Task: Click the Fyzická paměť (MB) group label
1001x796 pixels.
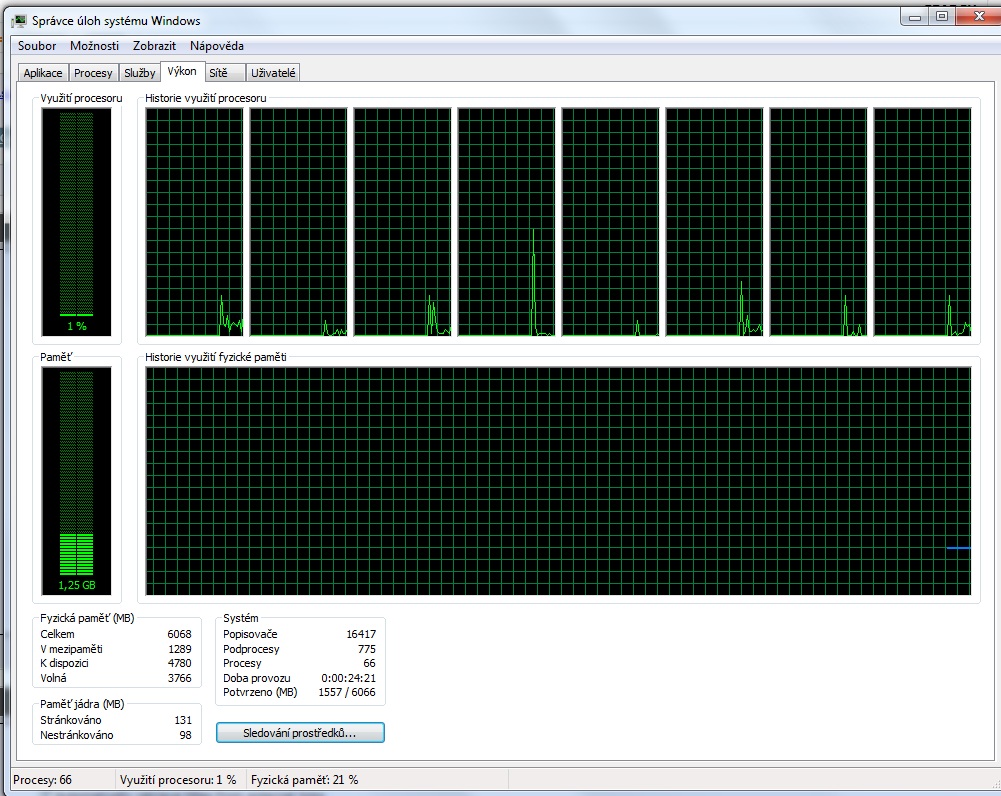Action: (x=87, y=618)
